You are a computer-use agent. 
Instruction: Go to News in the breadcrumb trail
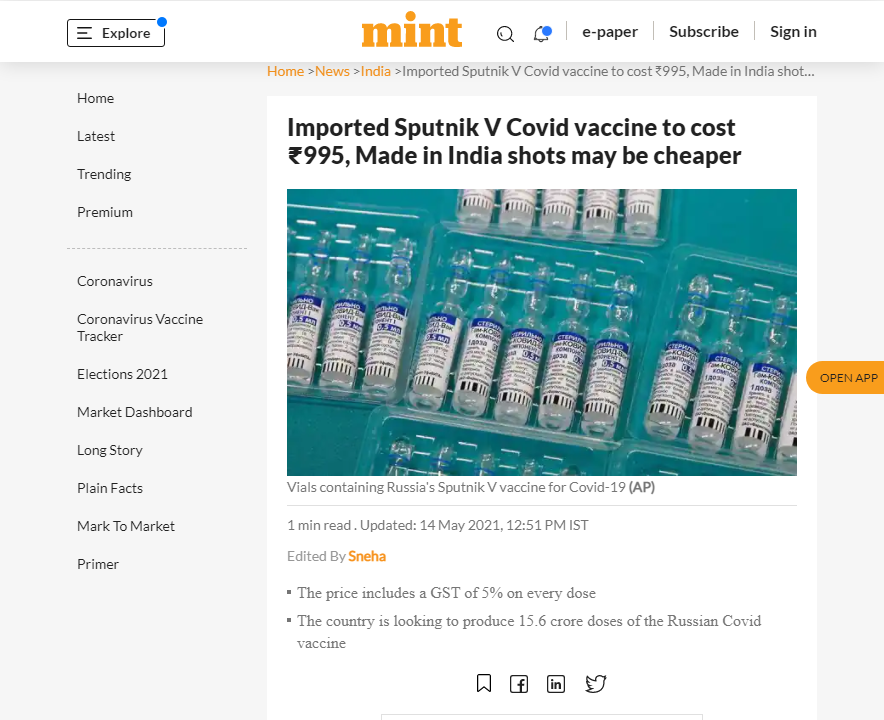tap(332, 71)
